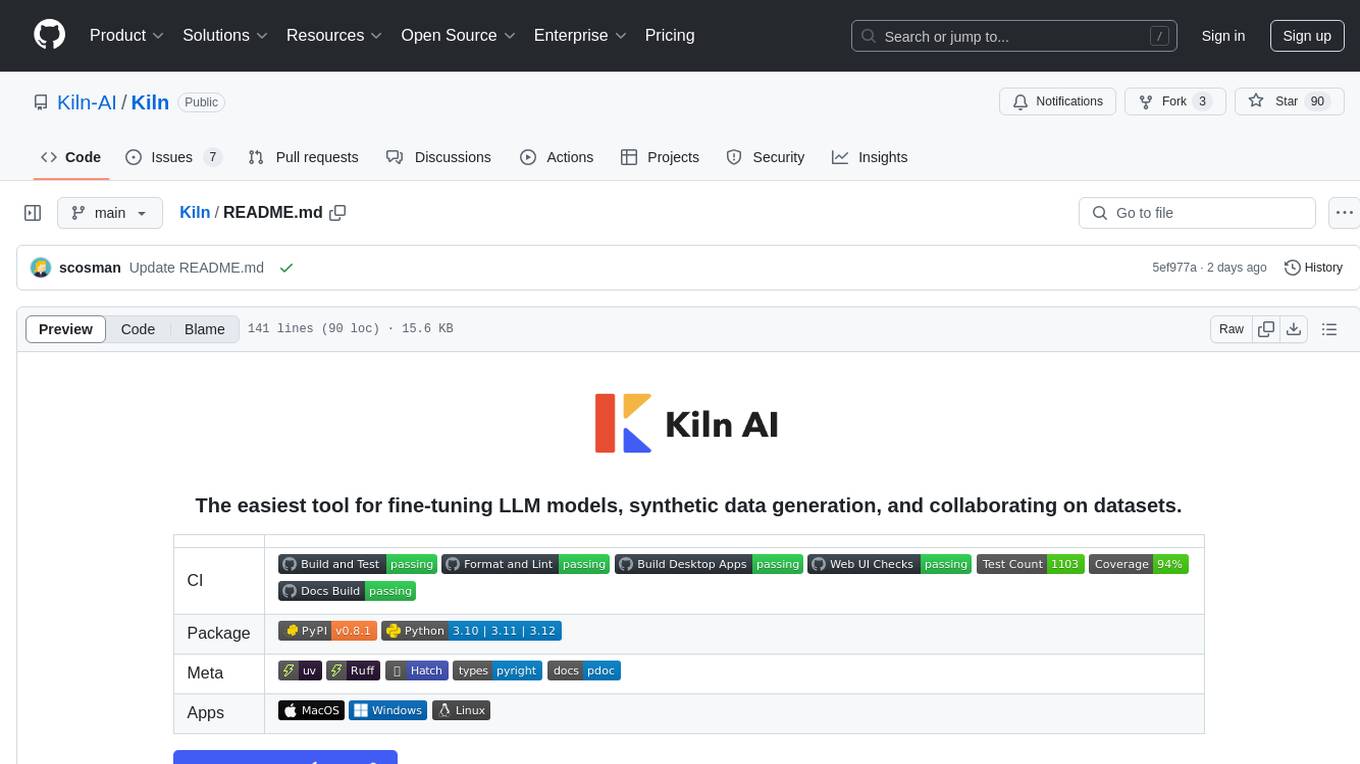Image resolution: width=1360 pixels, height=764 pixels.
Task: Click the Hatch badge
Action: (417, 671)
